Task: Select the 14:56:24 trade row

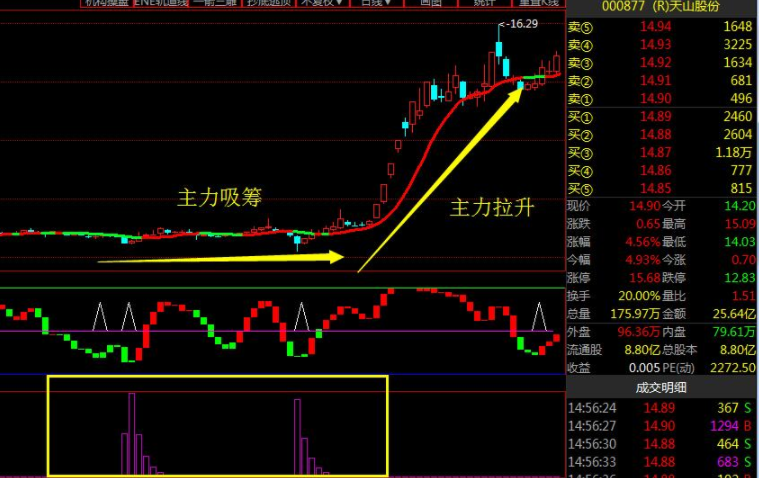Action: [x=661, y=408]
